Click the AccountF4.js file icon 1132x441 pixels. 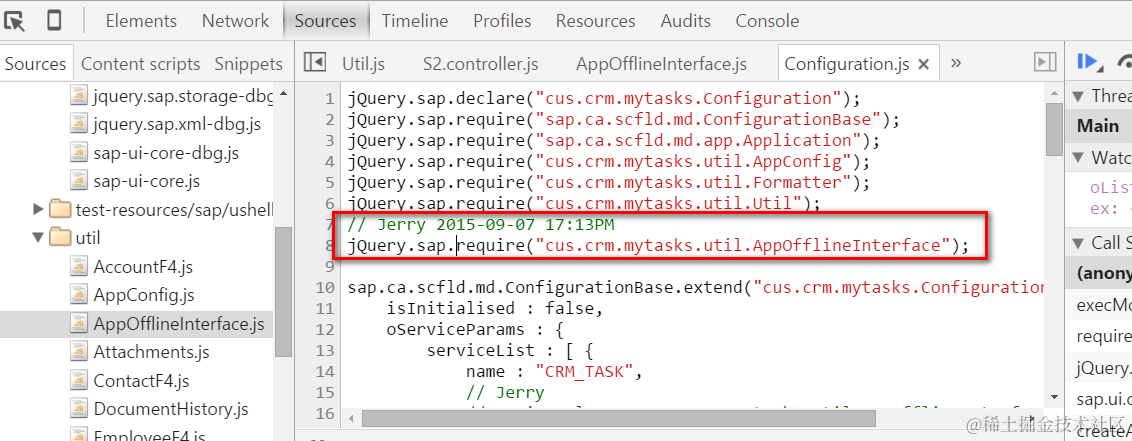78,266
